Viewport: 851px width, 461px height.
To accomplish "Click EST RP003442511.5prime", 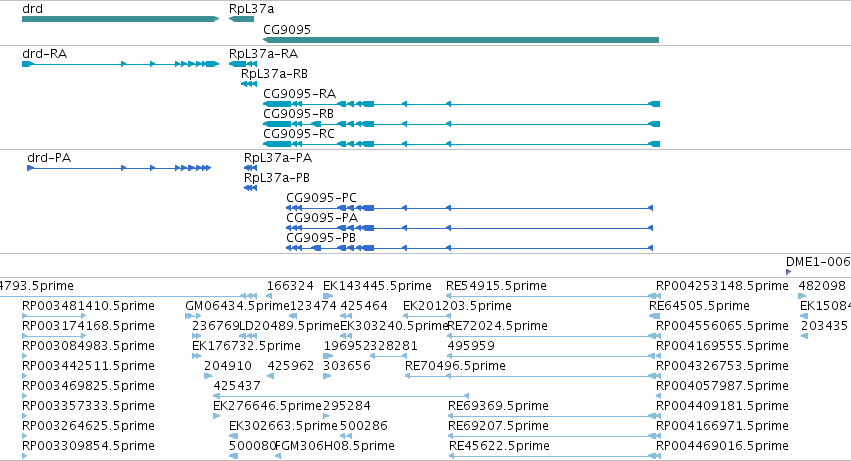I will 88,366.
